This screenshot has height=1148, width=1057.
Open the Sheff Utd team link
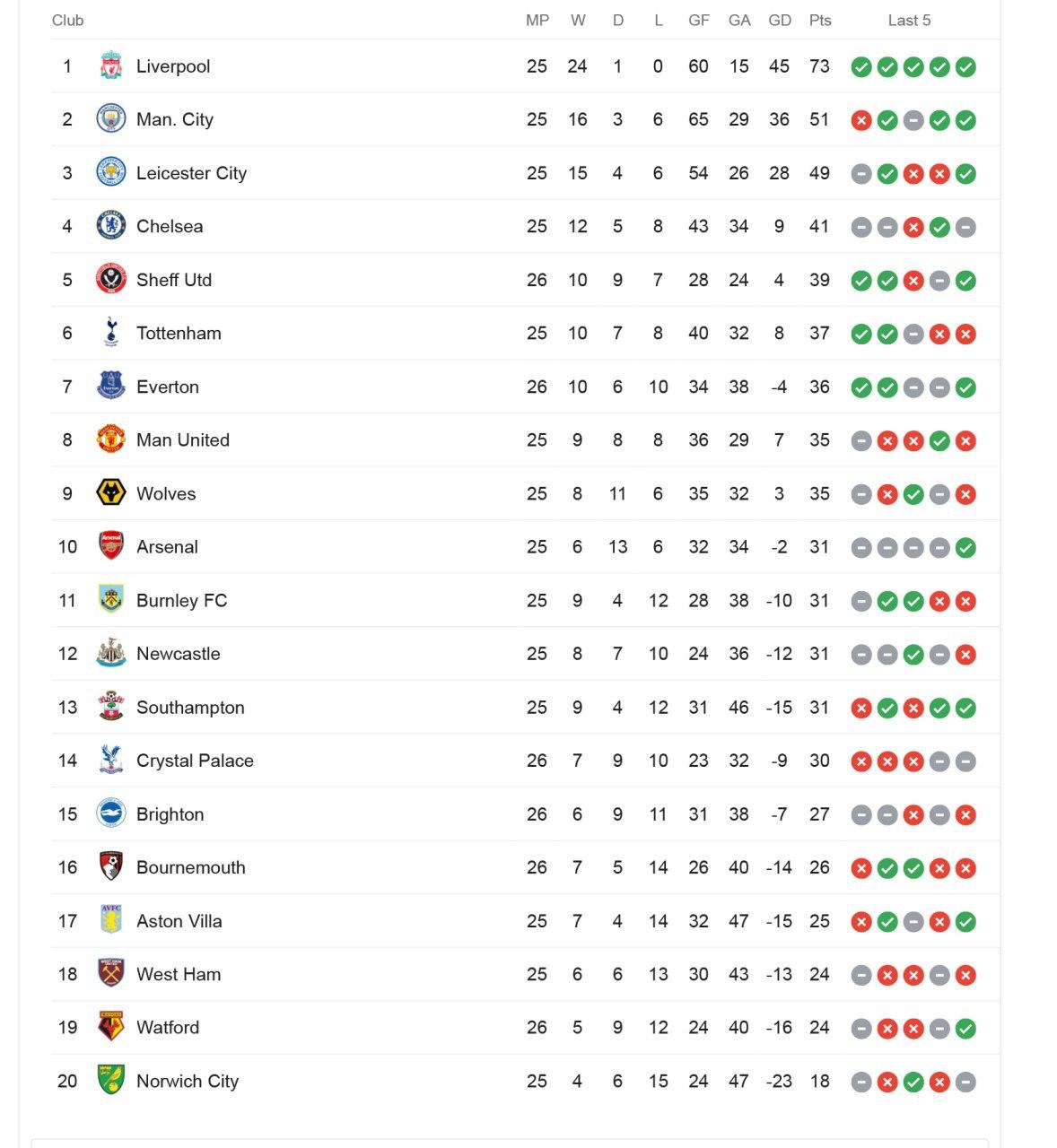[174, 280]
